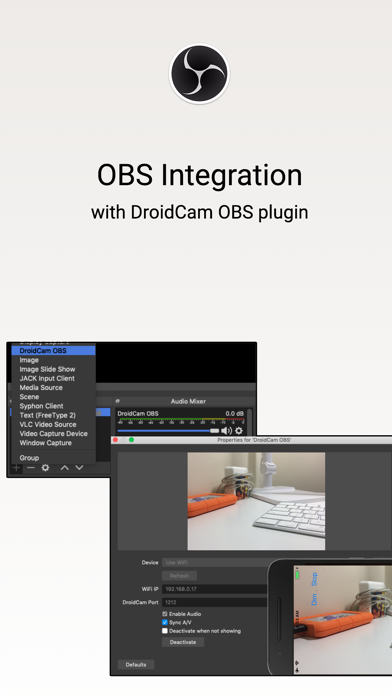Click green zoom button of Properties window
Viewport: 392px width, 696px height.
point(131,440)
